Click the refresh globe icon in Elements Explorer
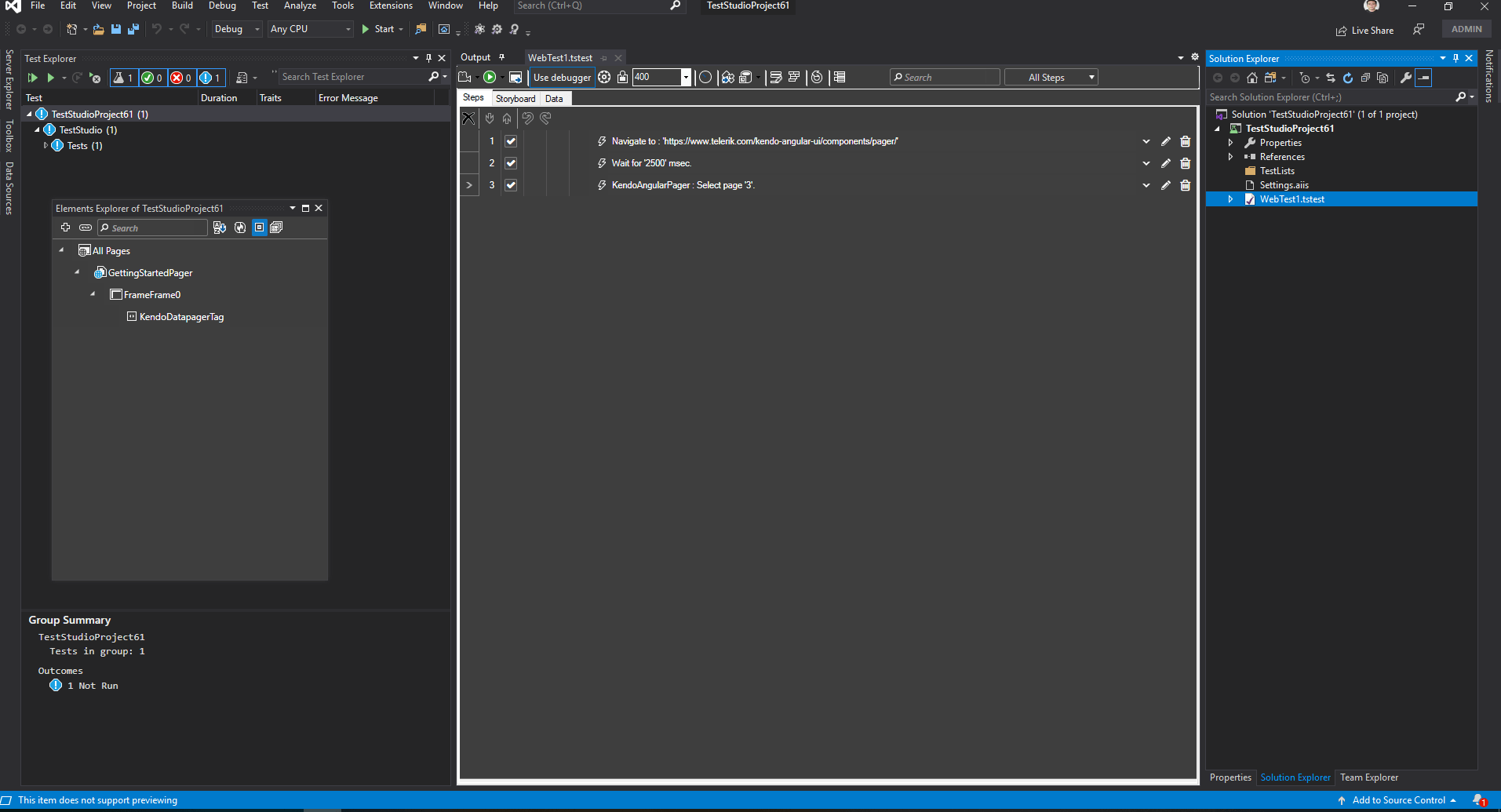The height and width of the screenshot is (812, 1501). [240, 228]
